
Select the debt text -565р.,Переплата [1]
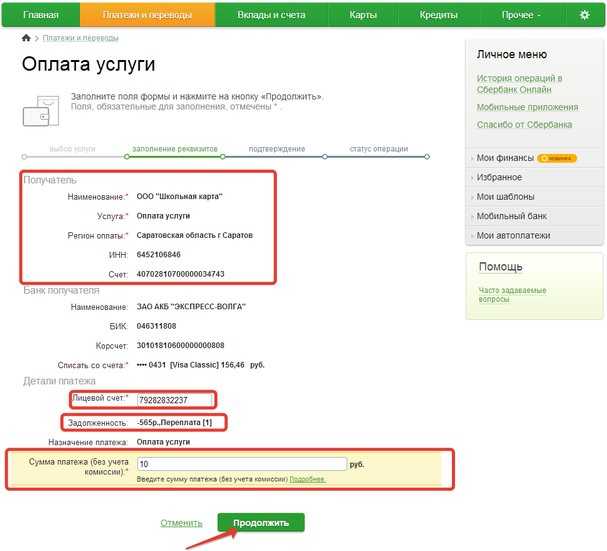pos(175,422)
